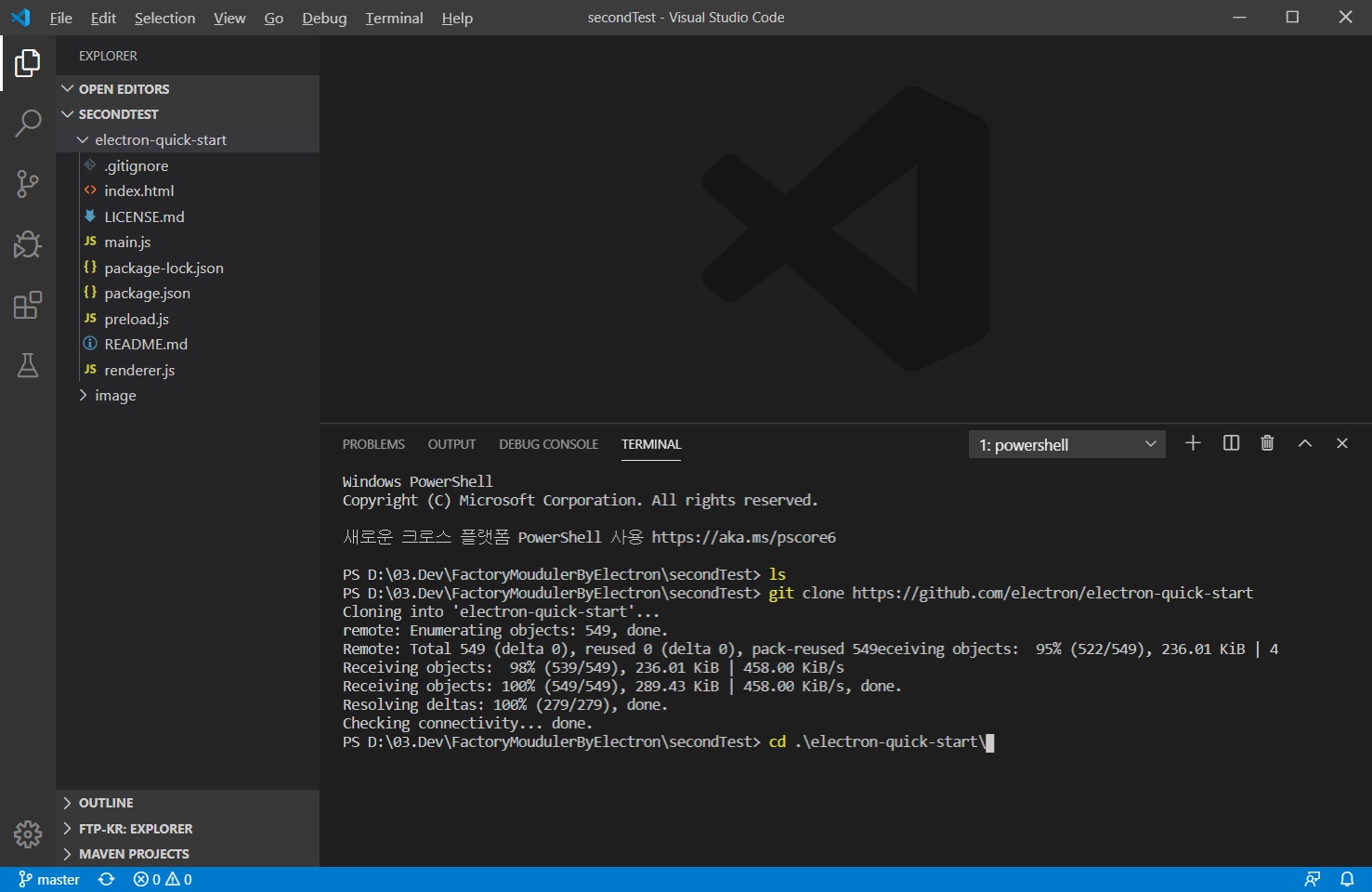Viewport: 1372px width, 892px height.
Task: Open package.json file
Action: coord(188,293)
